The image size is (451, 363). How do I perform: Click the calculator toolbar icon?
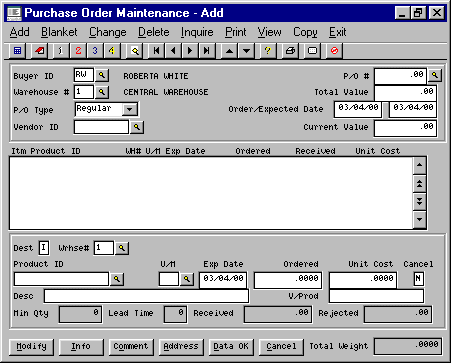[17, 51]
